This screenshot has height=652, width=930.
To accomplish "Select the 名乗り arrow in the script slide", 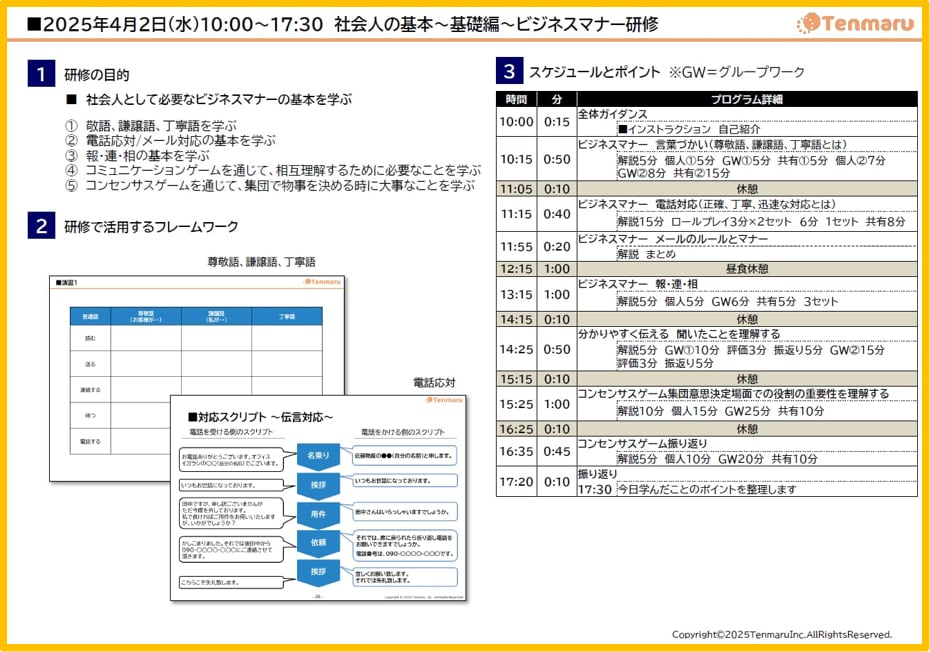I will click(x=319, y=456).
